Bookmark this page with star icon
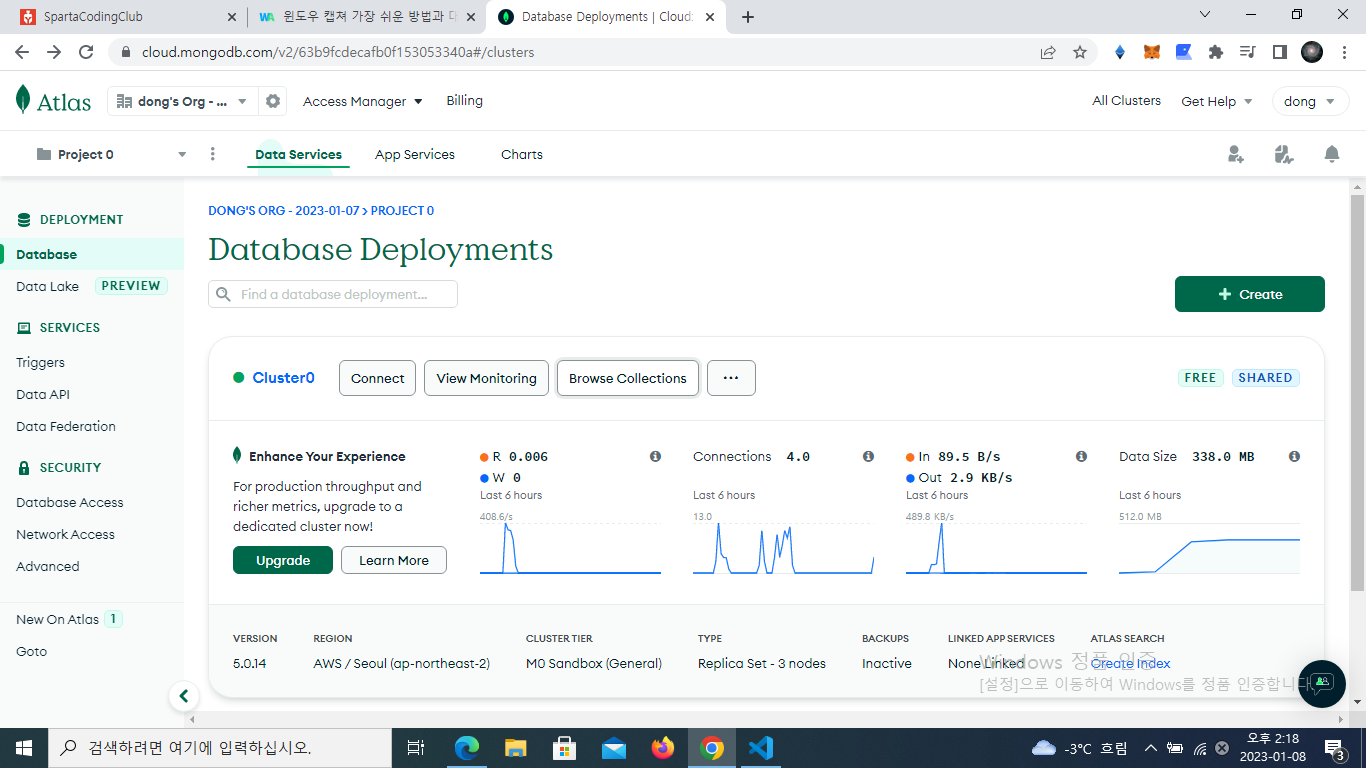 point(1080,52)
